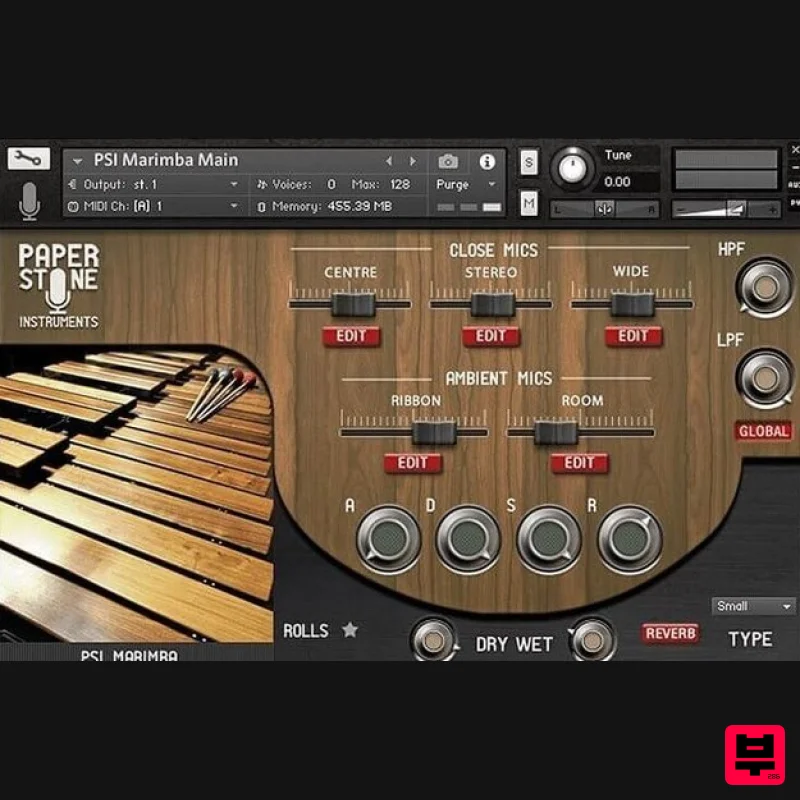
Task: Click the Paper Stone Instruments logo
Action: tap(58, 282)
